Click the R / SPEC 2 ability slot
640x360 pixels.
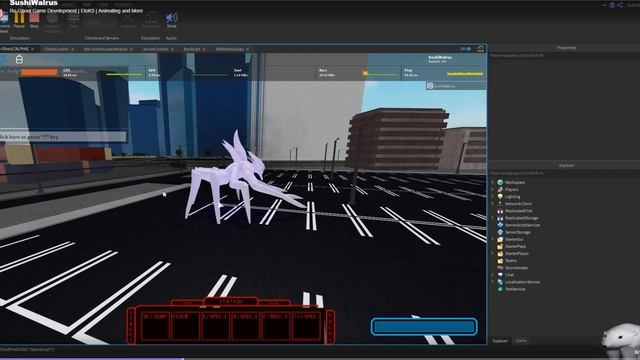pyautogui.click(x=246, y=325)
